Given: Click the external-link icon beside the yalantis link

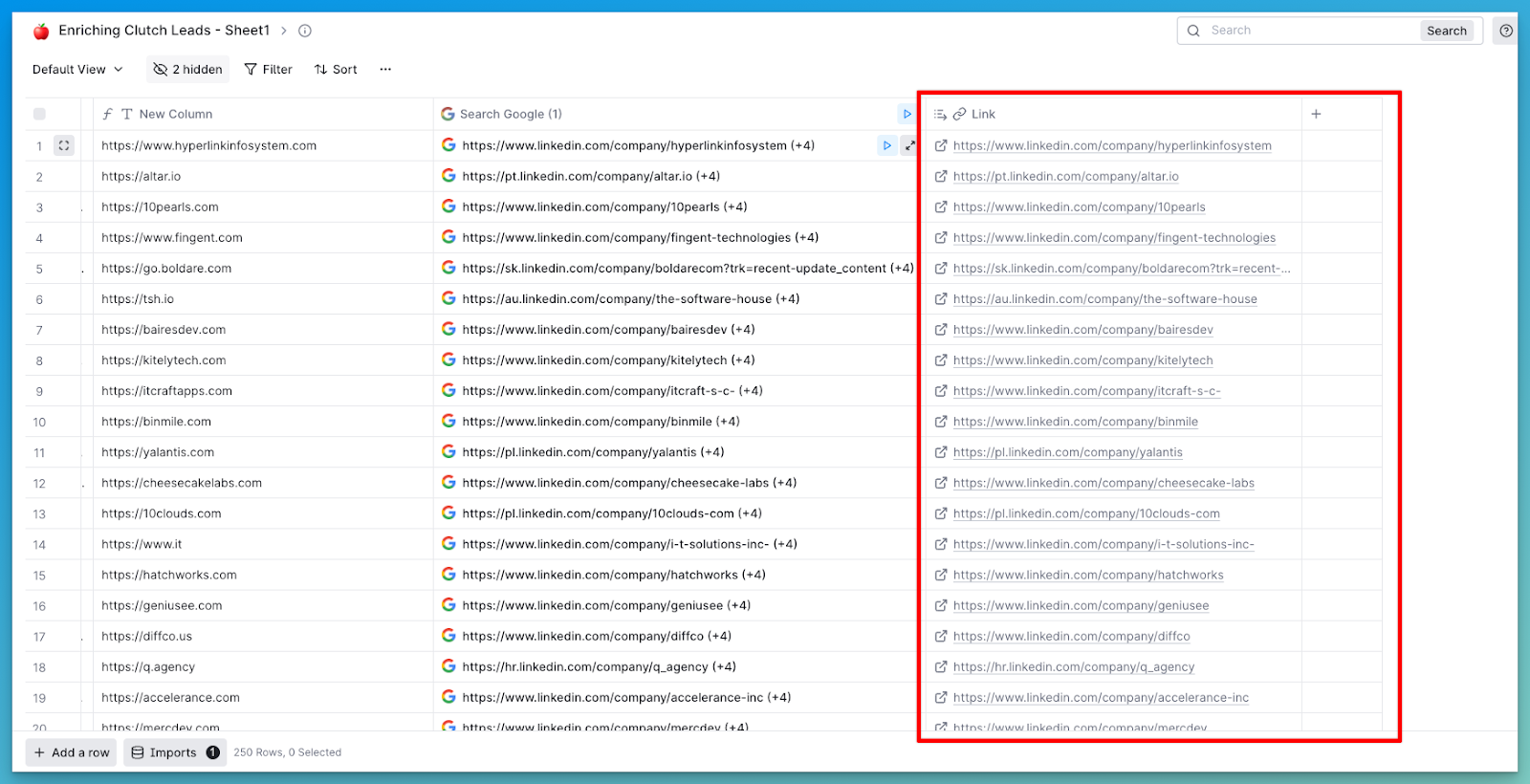Looking at the screenshot, I should (x=941, y=452).
